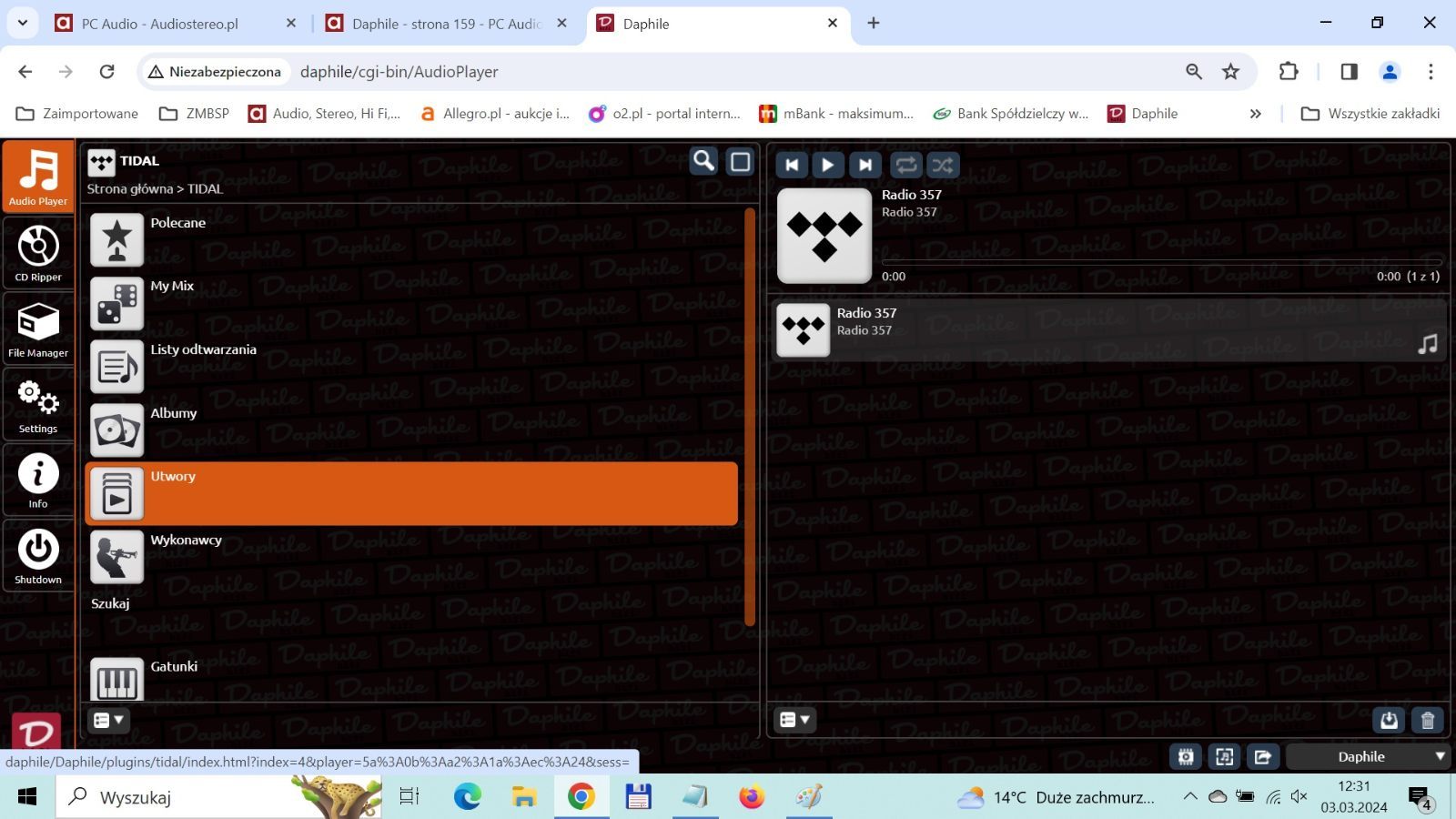Open browser panel list-view dropdown
Image resolution: width=1456 pixels, height=819 pixels.
(108, 720)
